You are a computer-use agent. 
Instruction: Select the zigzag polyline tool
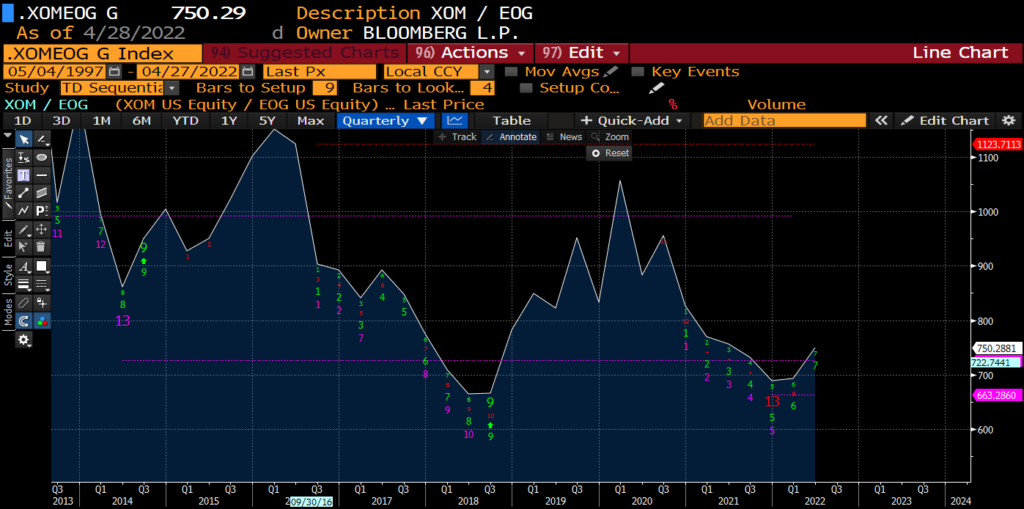pos(24,210)
